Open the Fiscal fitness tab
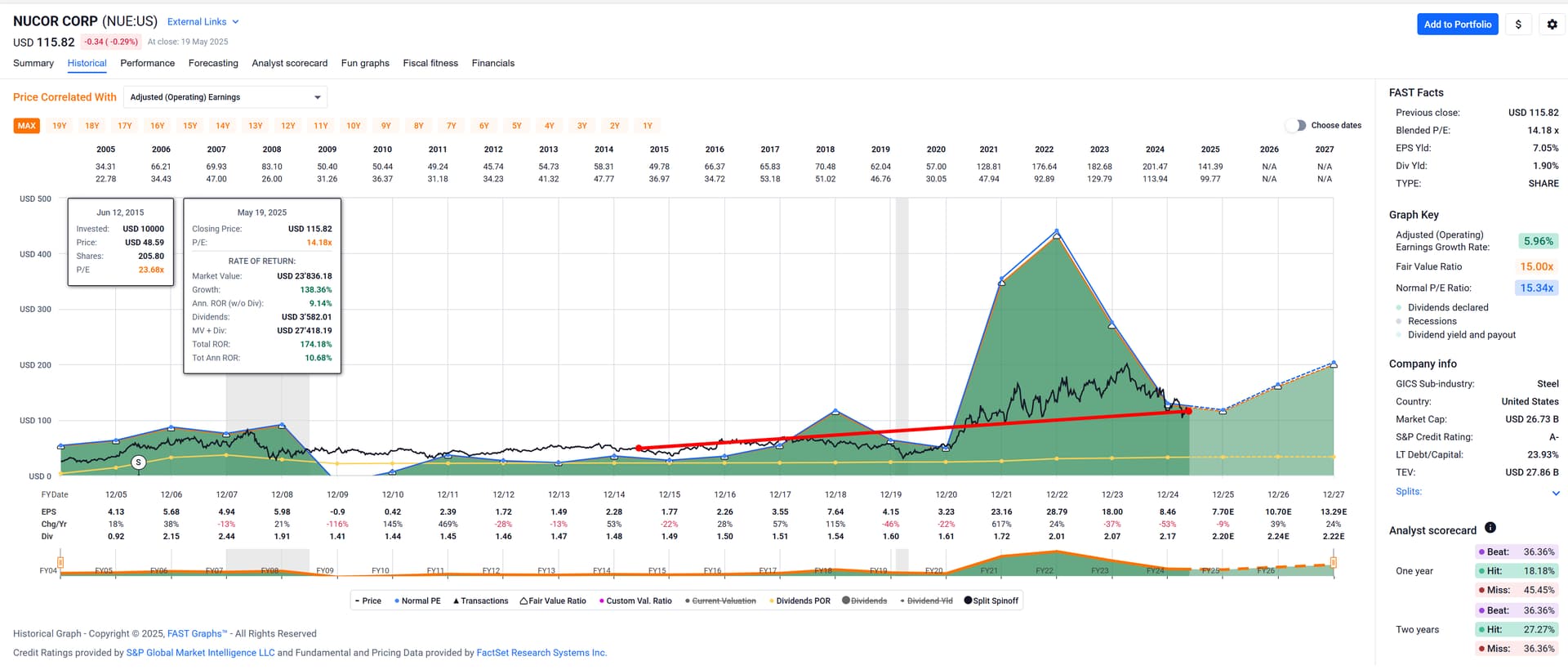Screen dimensions: 1568x670 click(x=430, y=63)
